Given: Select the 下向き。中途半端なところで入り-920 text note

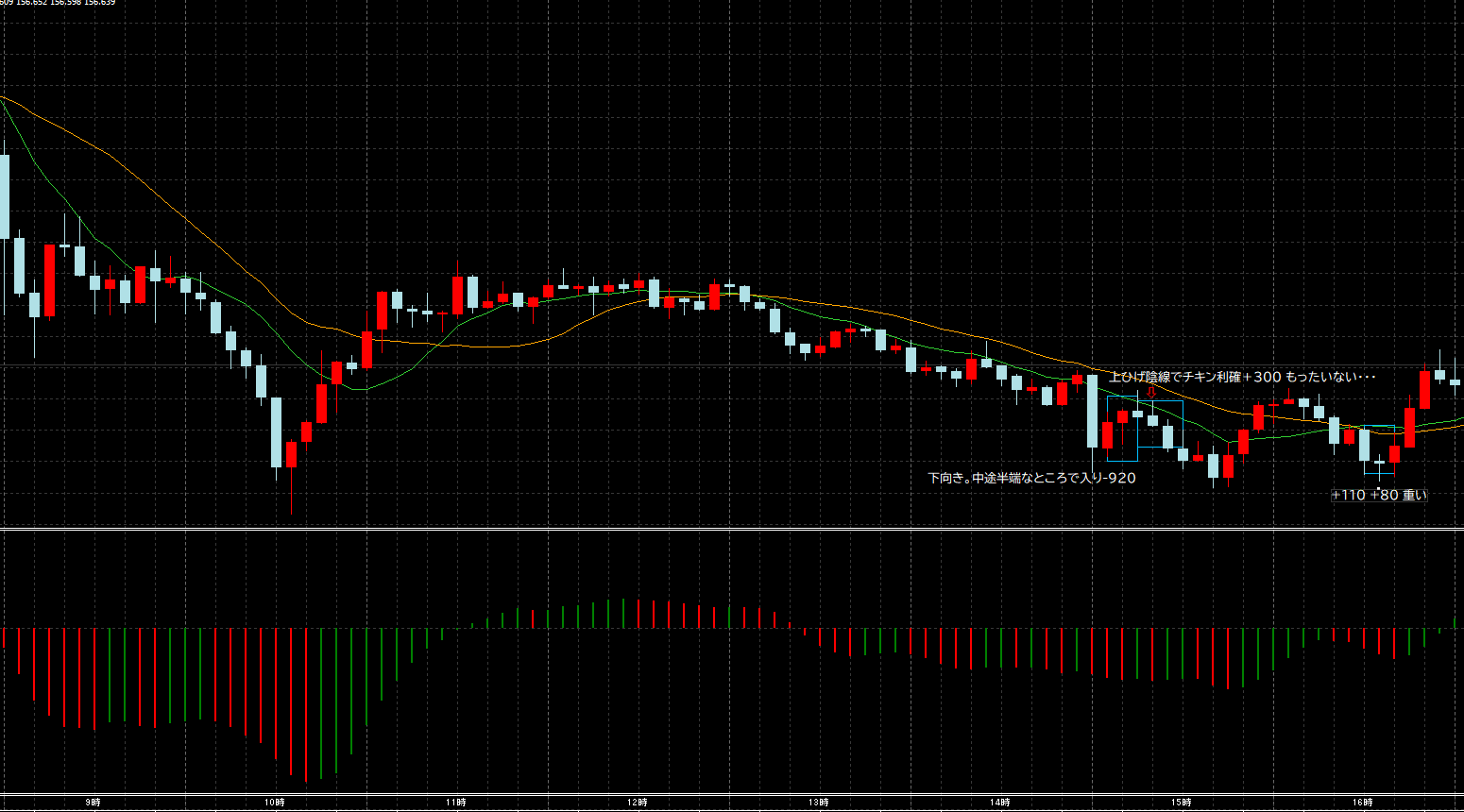Looking at the screenshot, I should click(1031, 478).
